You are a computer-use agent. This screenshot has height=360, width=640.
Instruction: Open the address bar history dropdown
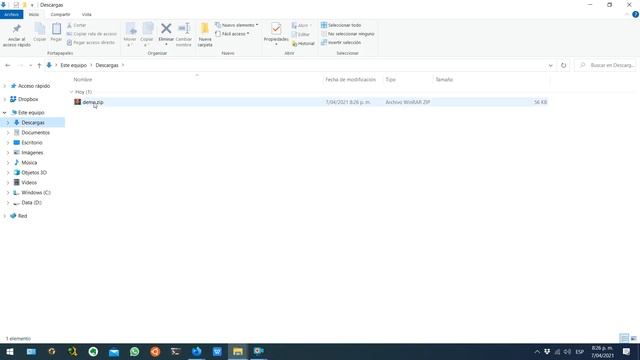click(x=550, y=65)
